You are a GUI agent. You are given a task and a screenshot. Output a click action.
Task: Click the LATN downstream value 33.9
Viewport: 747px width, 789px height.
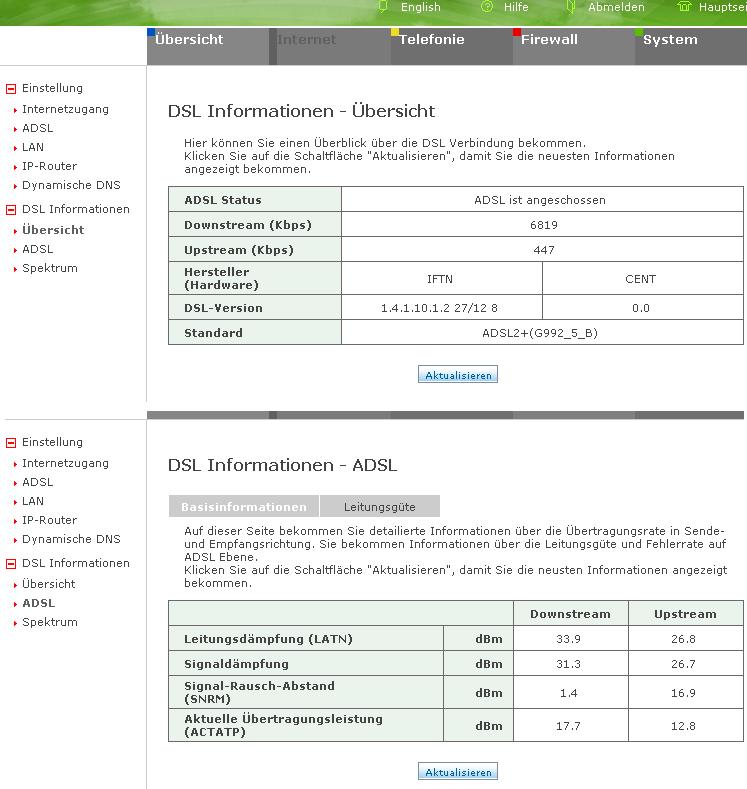click(568, 639)
